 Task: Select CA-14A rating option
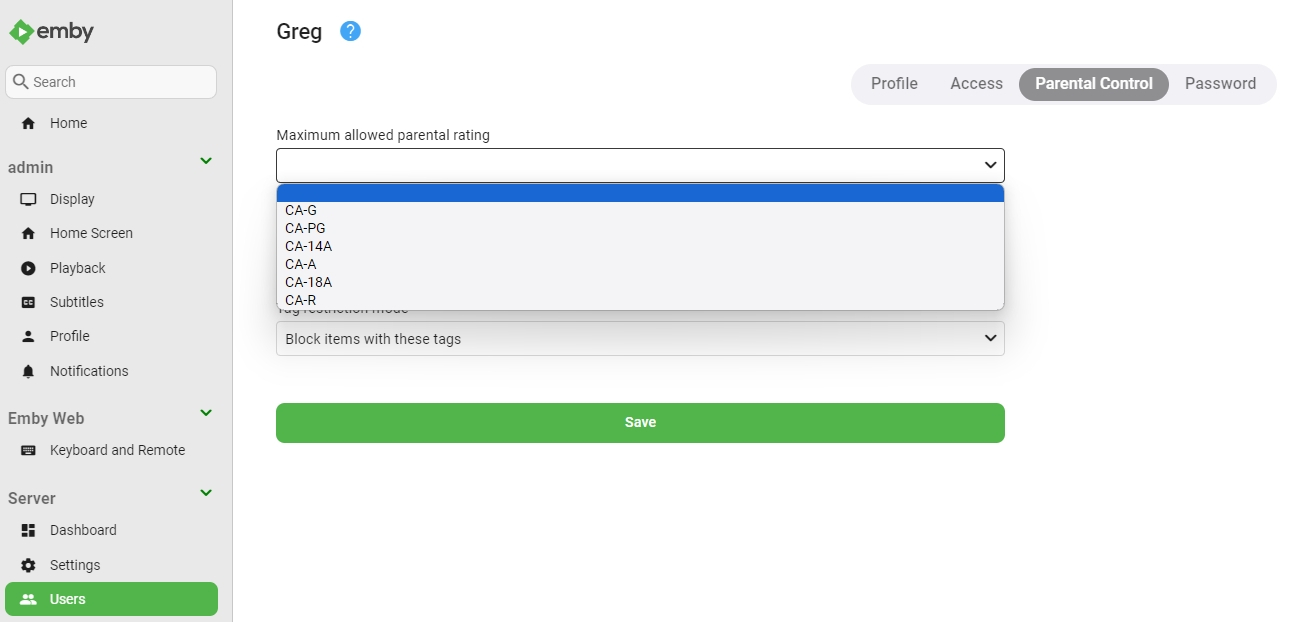tap(640, 246)
